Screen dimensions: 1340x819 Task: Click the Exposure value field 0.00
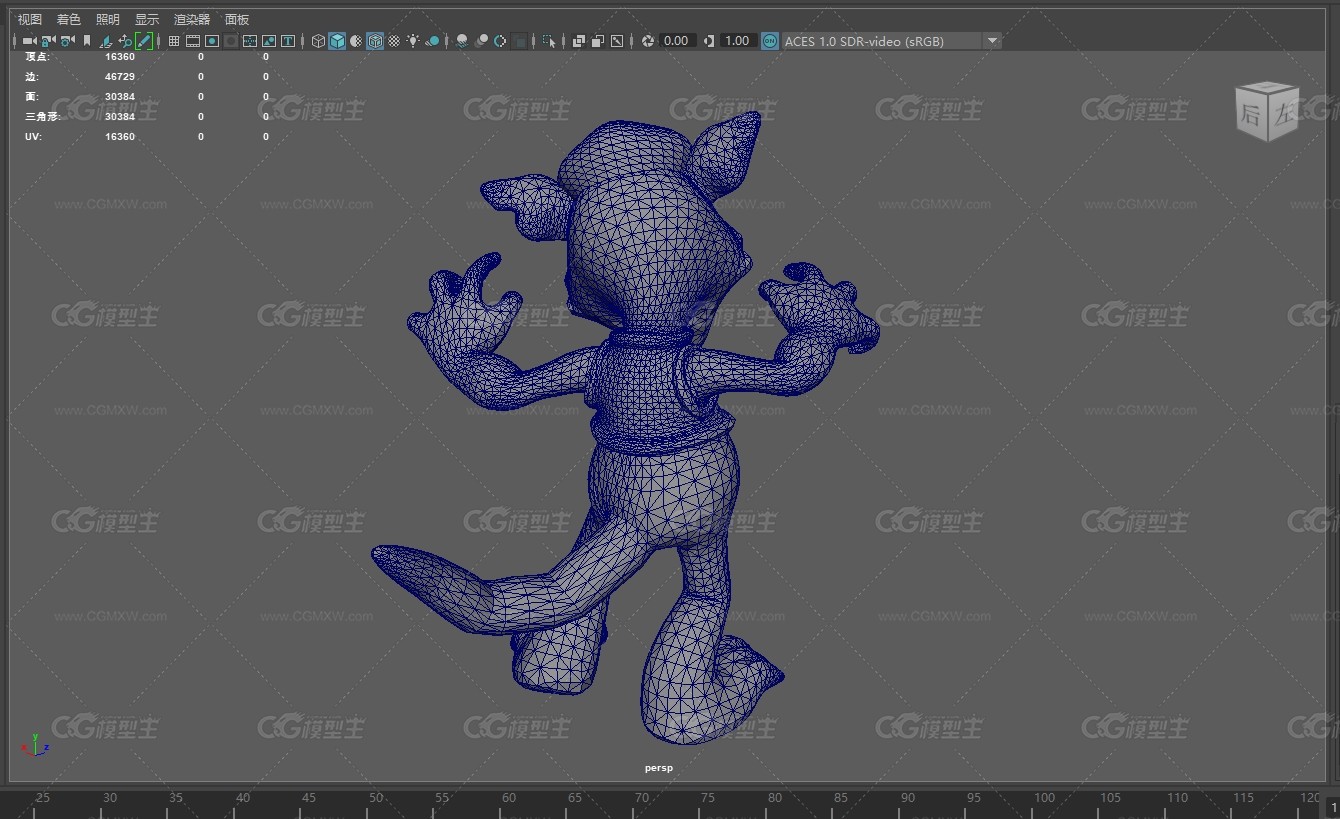[678, 41]
